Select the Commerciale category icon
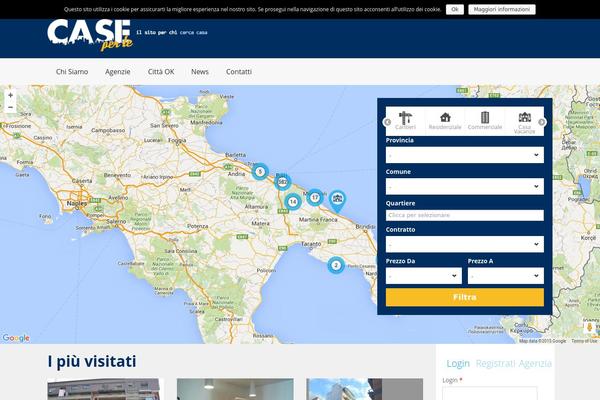The image size is (600, 400). click(x=485, y=121)
